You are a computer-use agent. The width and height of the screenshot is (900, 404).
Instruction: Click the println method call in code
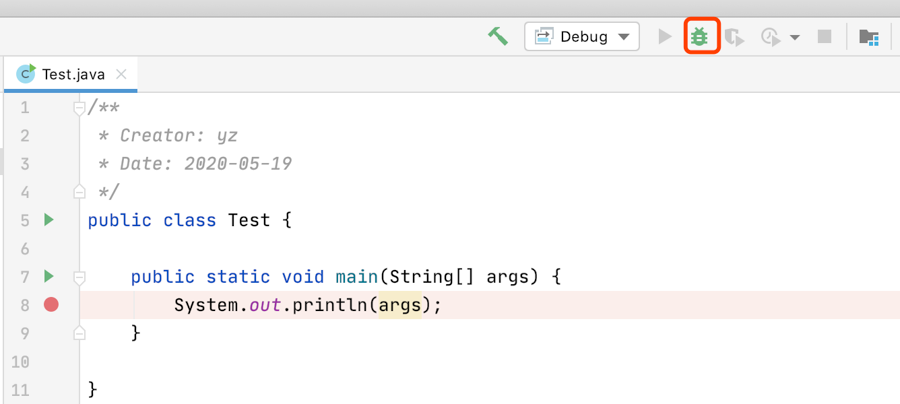(331, 304)
